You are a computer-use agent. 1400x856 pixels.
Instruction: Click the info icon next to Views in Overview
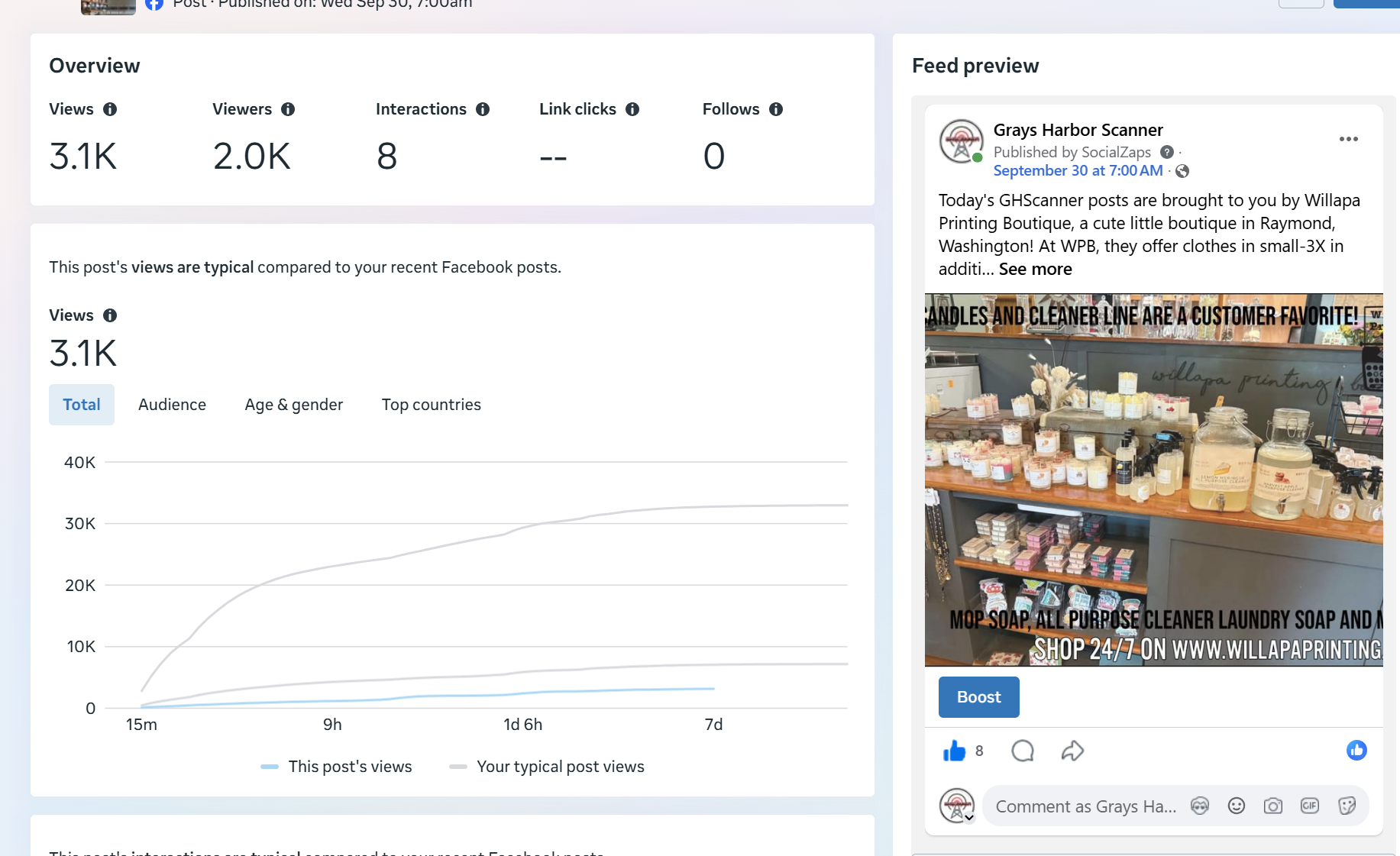pyautogui.click(x=110, y=109)
